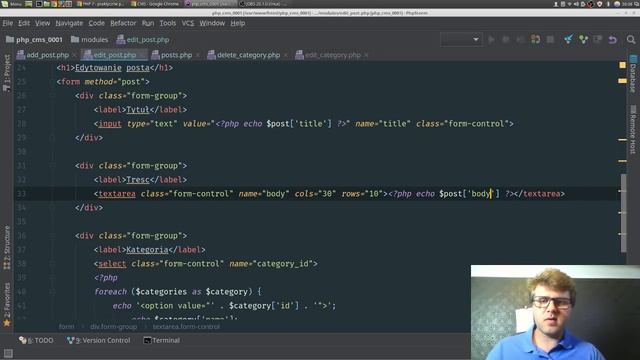640x360 pixels.
Task: Click the textarea.form-control breadcrumb
Action: click(x=186, y=327)
